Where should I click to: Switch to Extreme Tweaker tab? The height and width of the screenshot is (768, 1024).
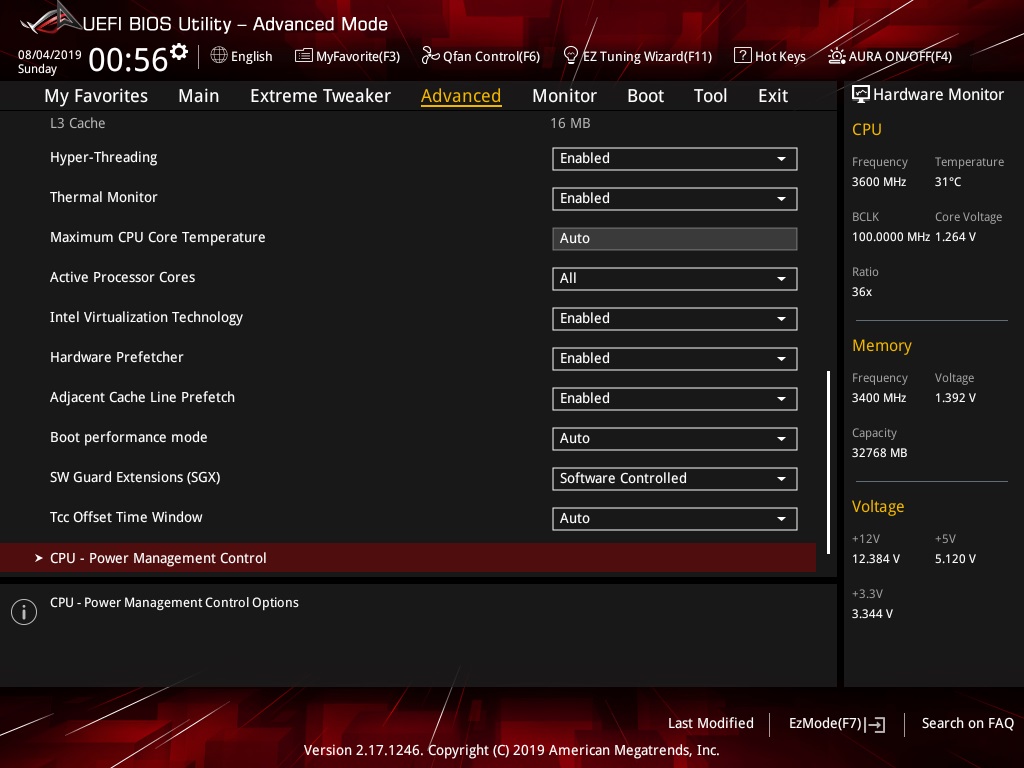coord(320,96)
